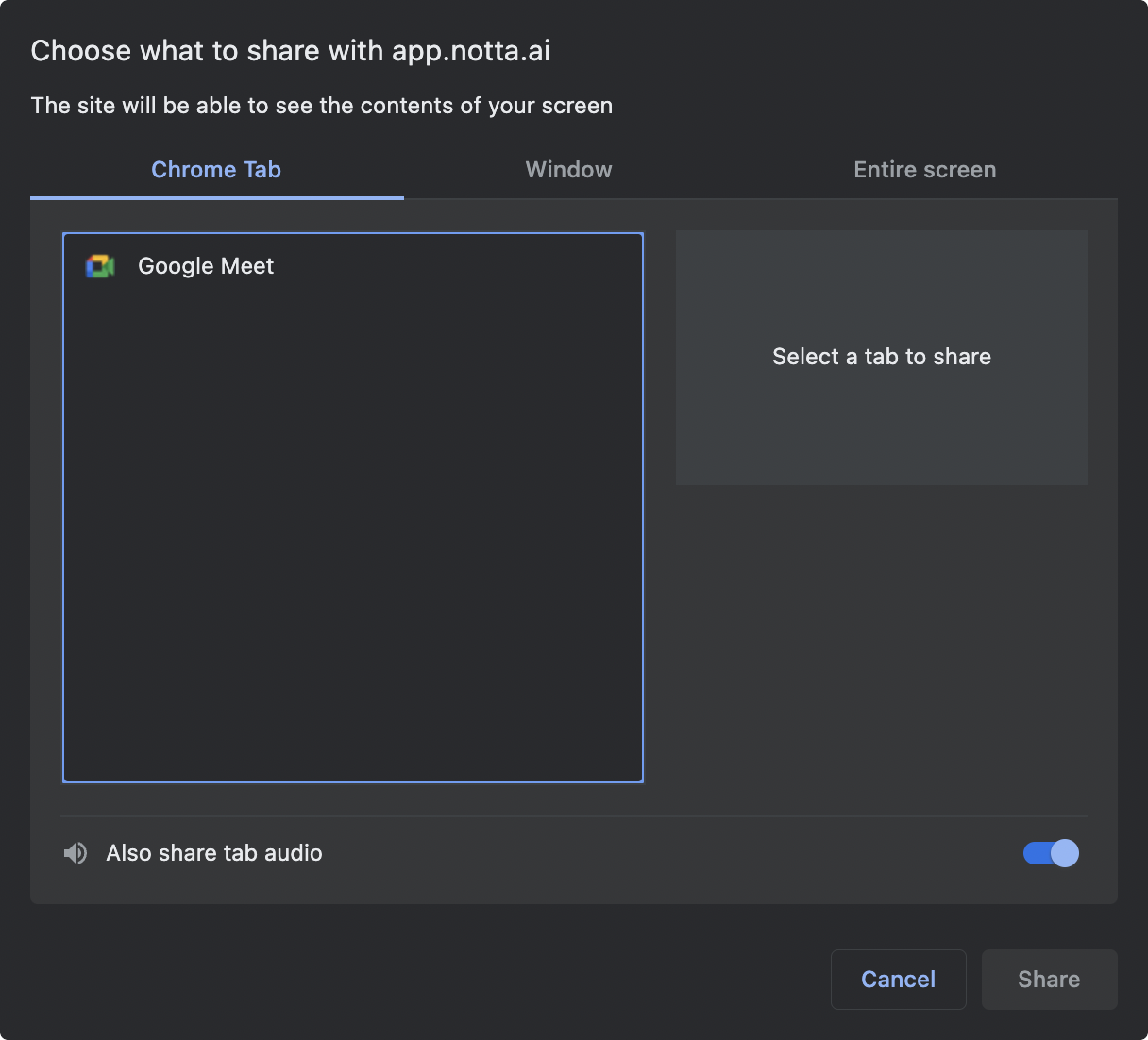Click the Select a tab preview area
This screenshot has width=1148, height=1040.
point(881,357)
